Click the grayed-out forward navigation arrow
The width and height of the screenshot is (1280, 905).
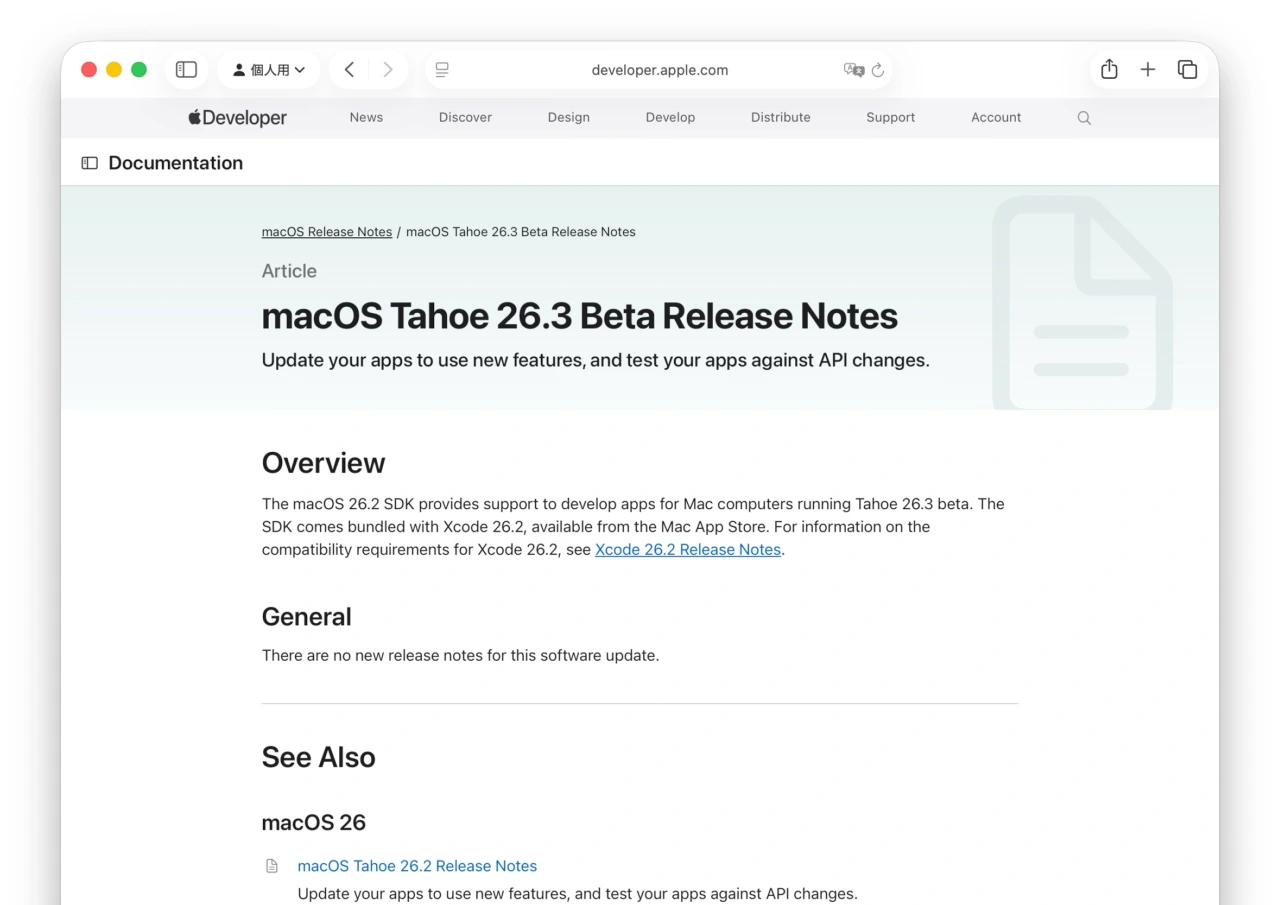[387, 69]
